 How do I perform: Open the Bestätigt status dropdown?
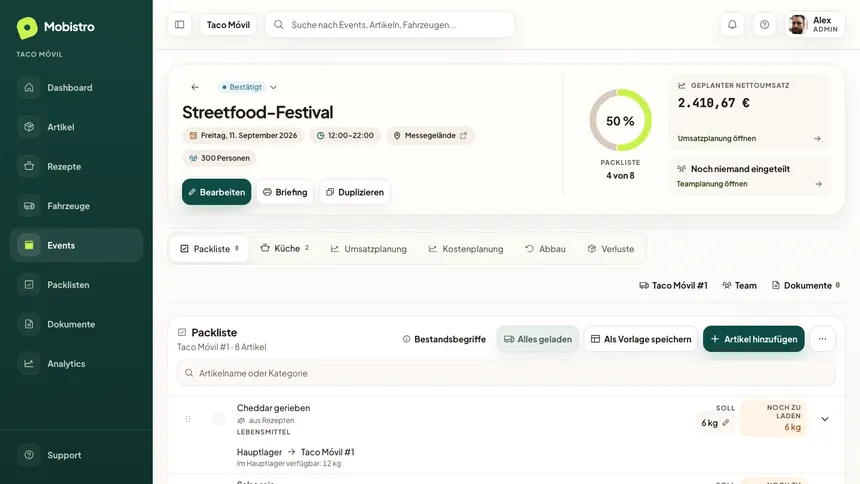248,87
